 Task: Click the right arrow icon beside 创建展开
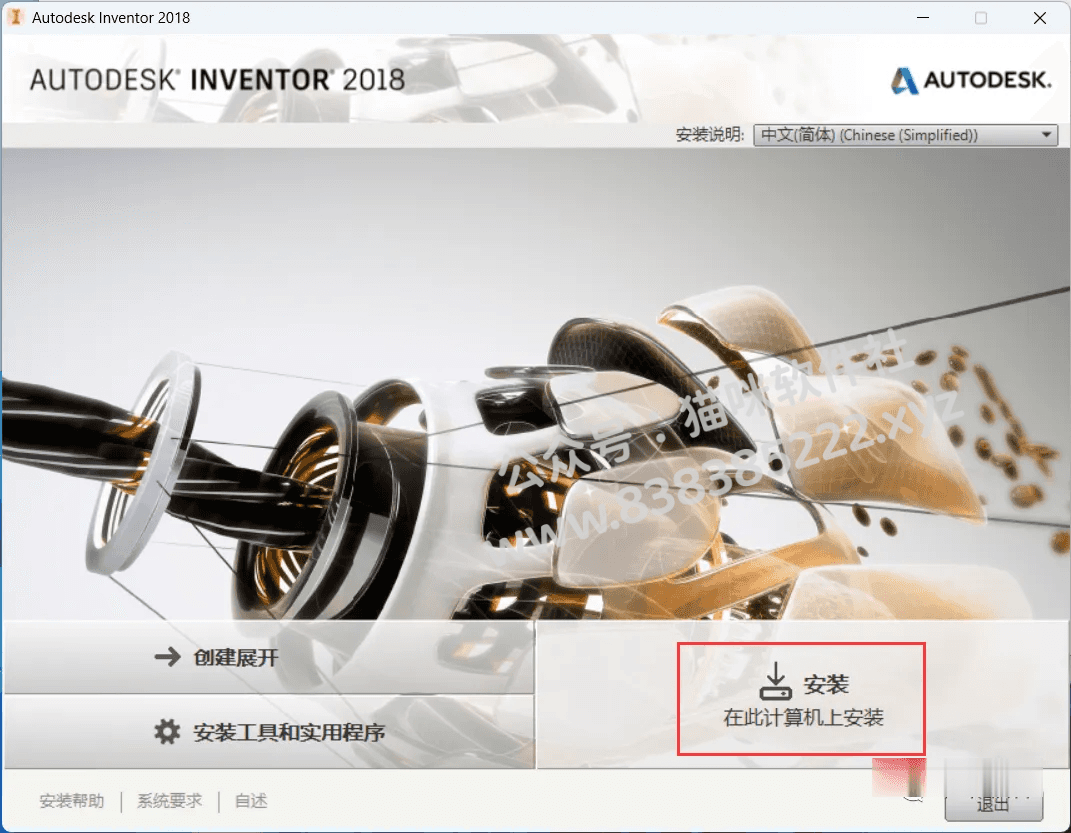[167, 657]
